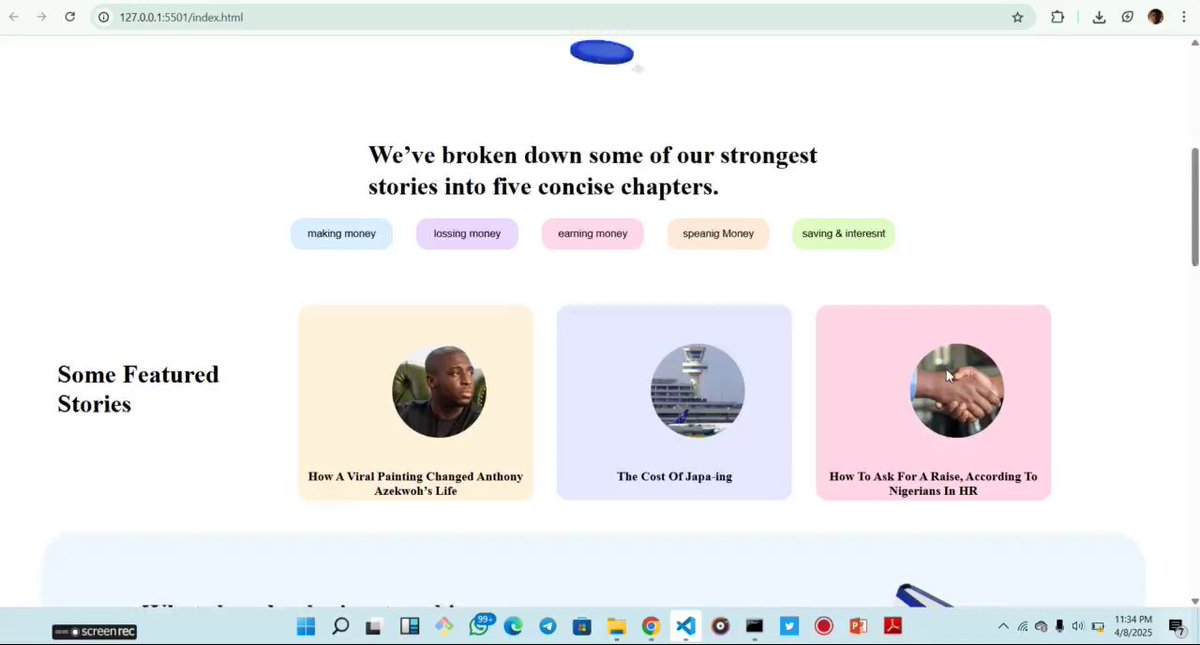Open the Anthony Azekwoh portrait thumbnail
Image resolution: width=1200 pixels, height=645 pixels.
(x=439, y=391)
